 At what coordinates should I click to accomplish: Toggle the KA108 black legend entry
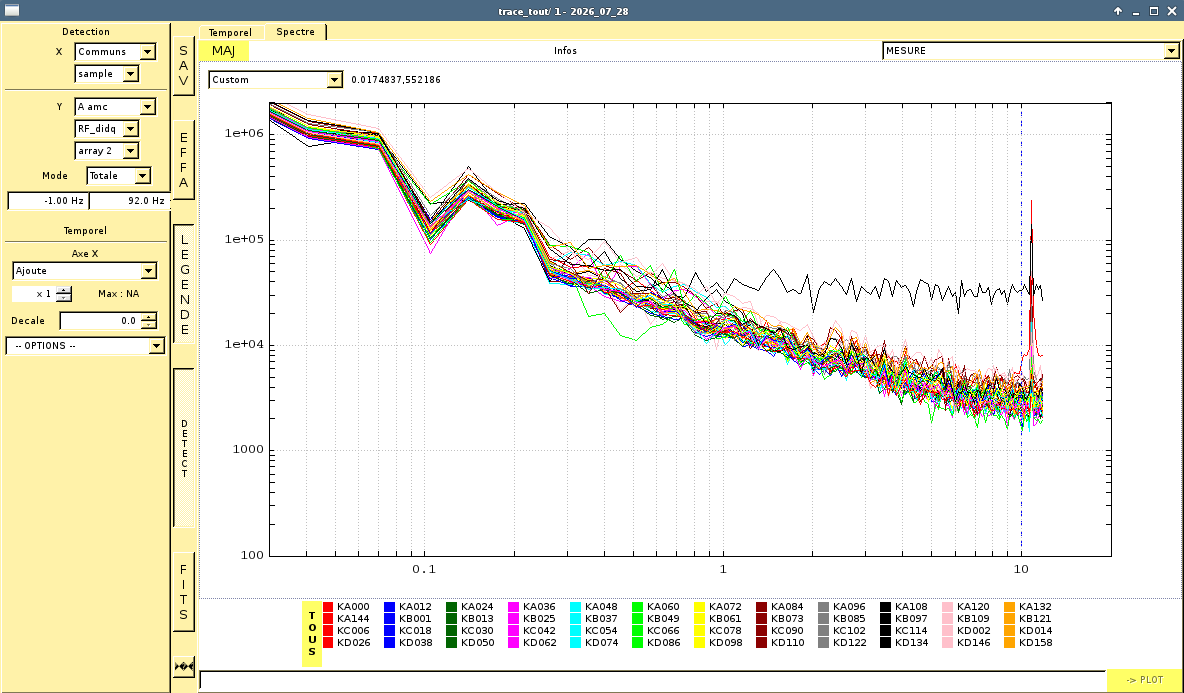pos(904,606)
